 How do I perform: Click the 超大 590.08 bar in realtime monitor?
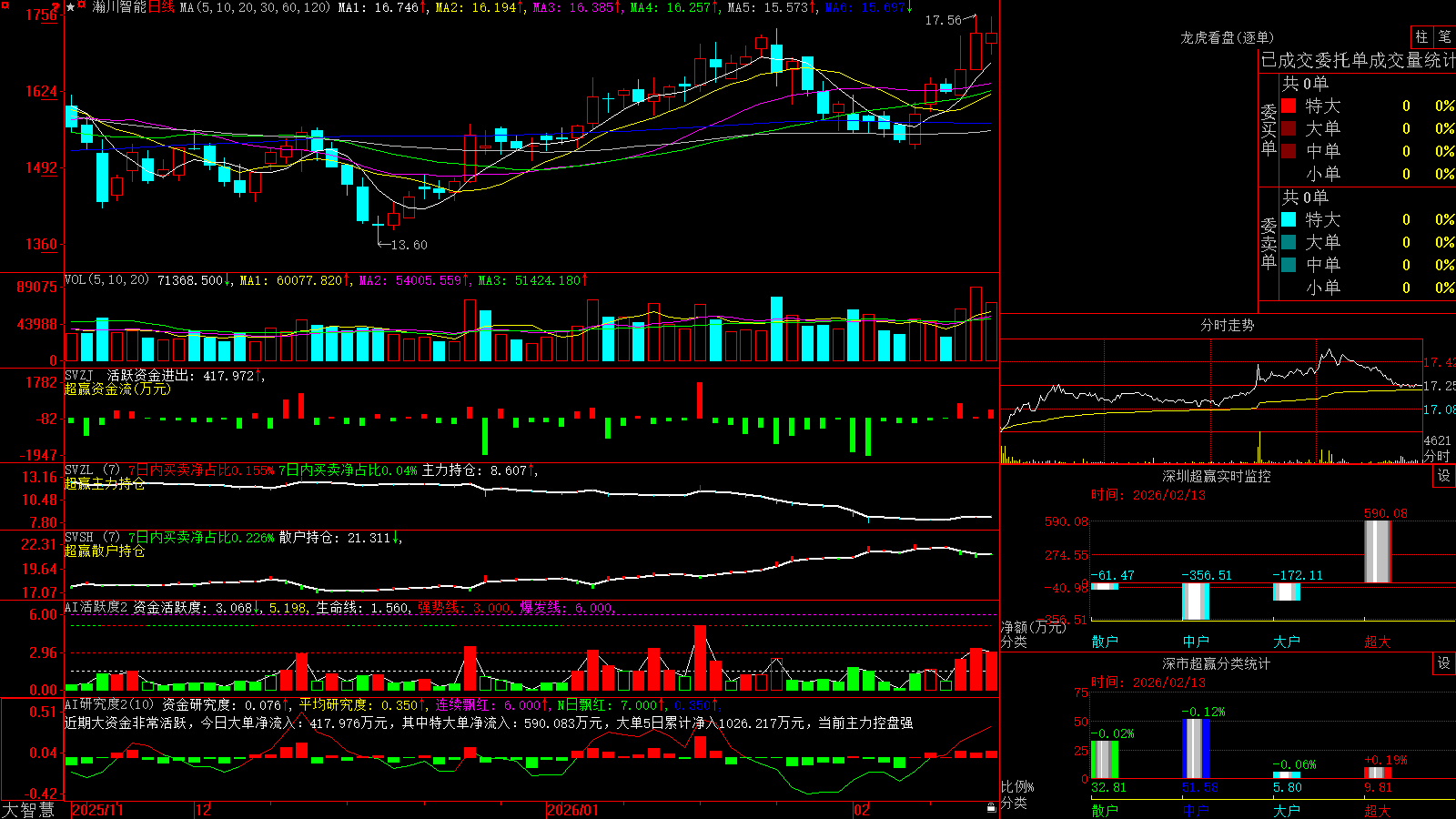[1378, 551]
